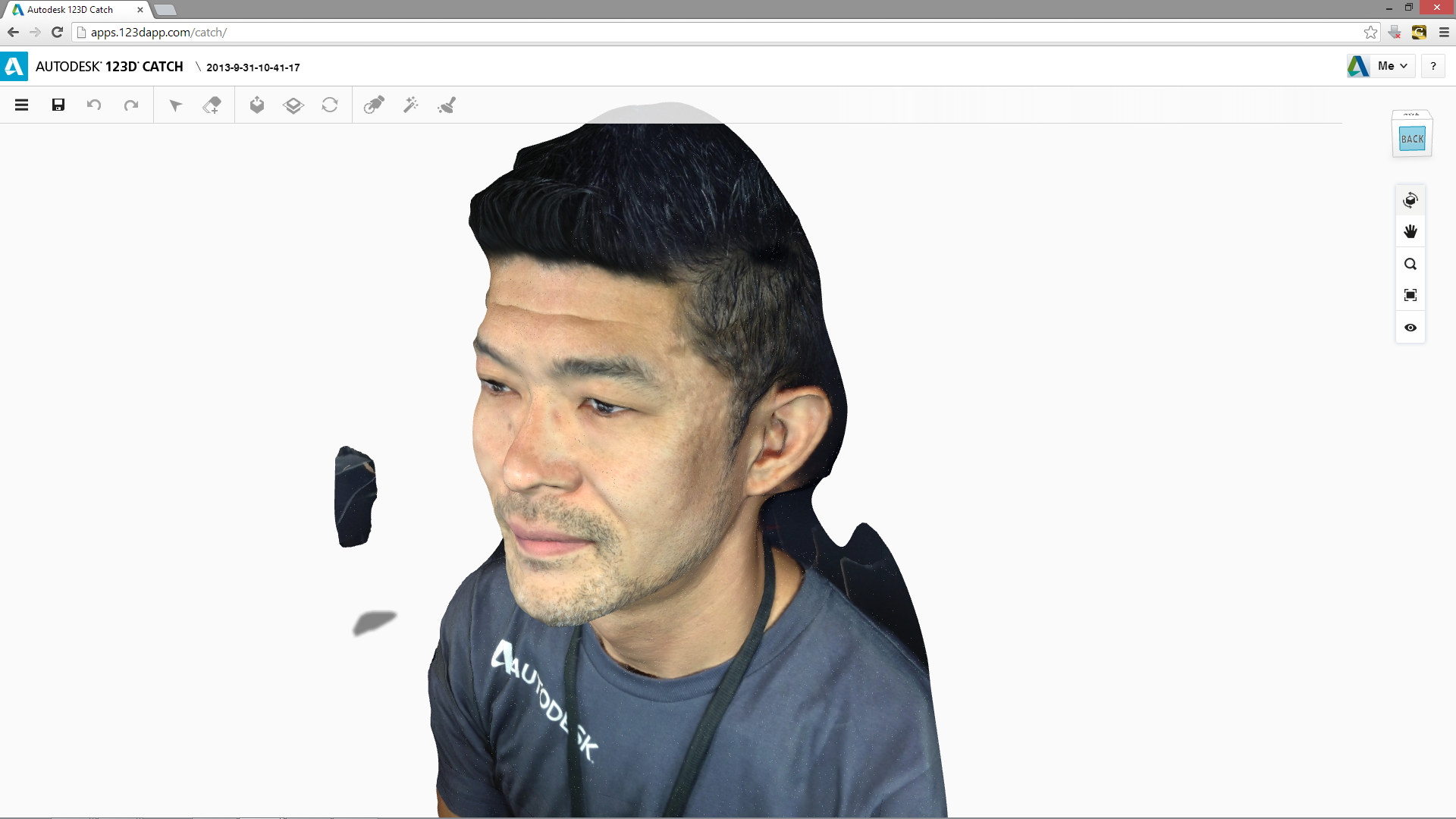Image resolution: width=1456 pixels, height=819 pixels.
Task: Save the current 3D capture
Action: (x=58, y=105)
